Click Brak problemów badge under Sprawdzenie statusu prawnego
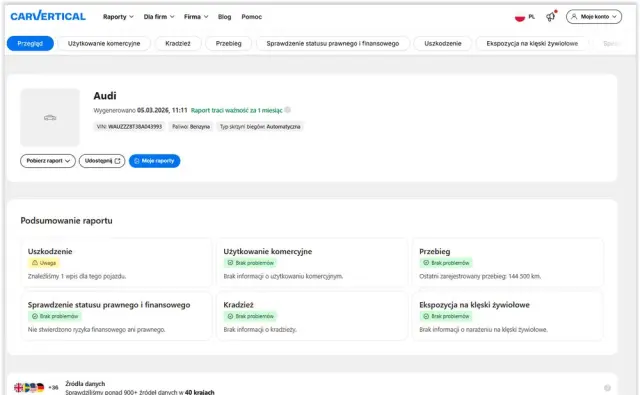 (54, 316)
